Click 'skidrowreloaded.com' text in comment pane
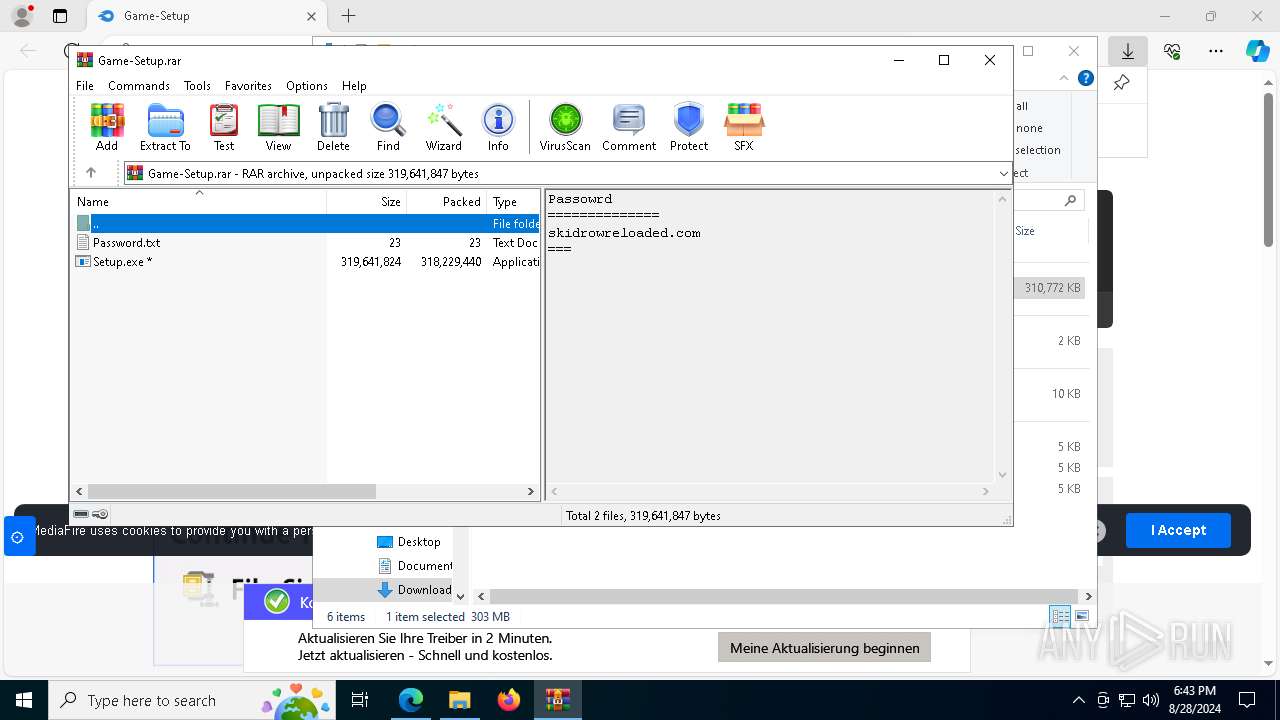This screenshot has width=1280, height=720. pos(624,233)
